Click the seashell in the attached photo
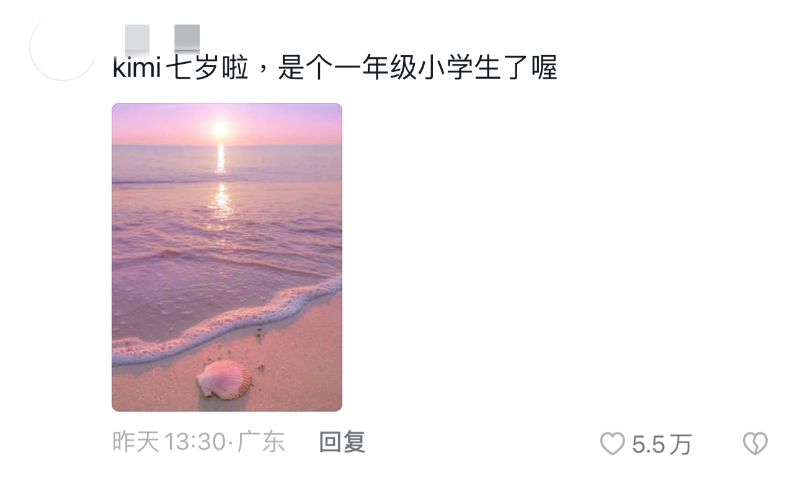Image resolution: width=800 pixels, height=486 pixels. click(224, 380)
